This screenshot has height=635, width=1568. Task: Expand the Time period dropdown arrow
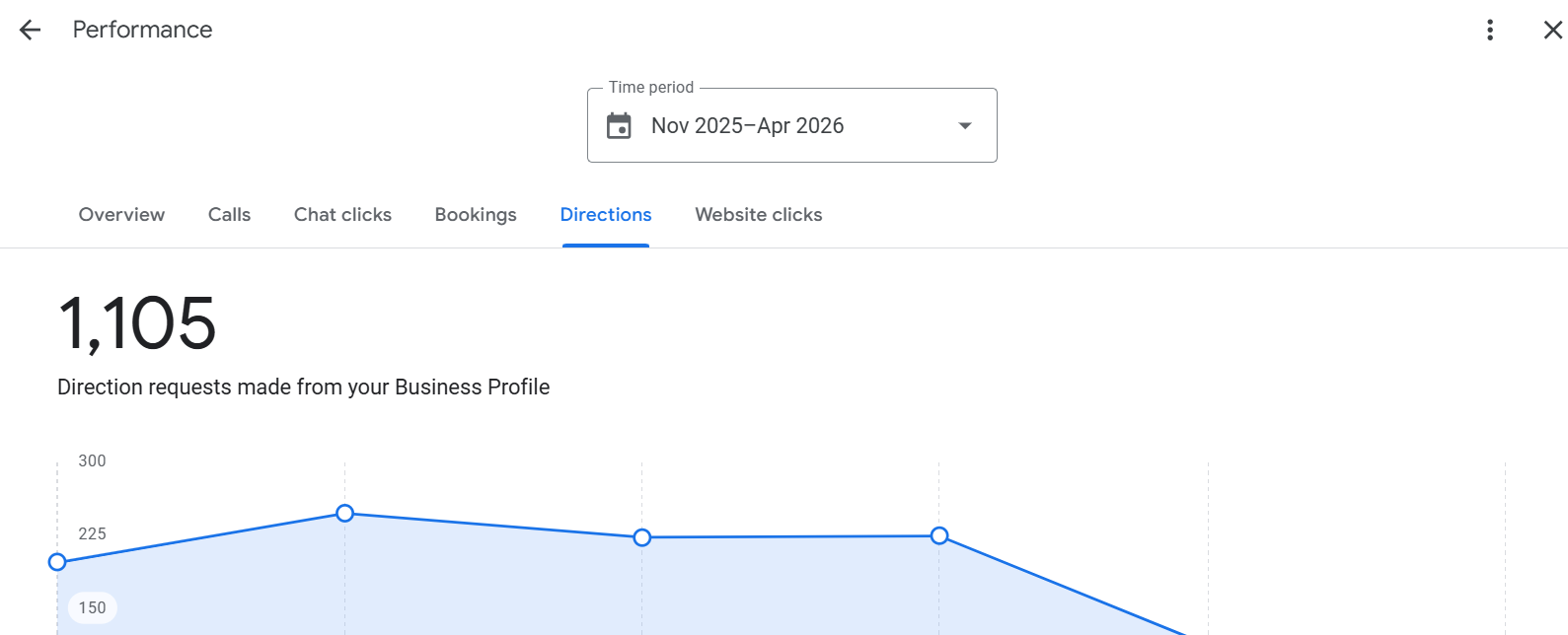[965, 126]
